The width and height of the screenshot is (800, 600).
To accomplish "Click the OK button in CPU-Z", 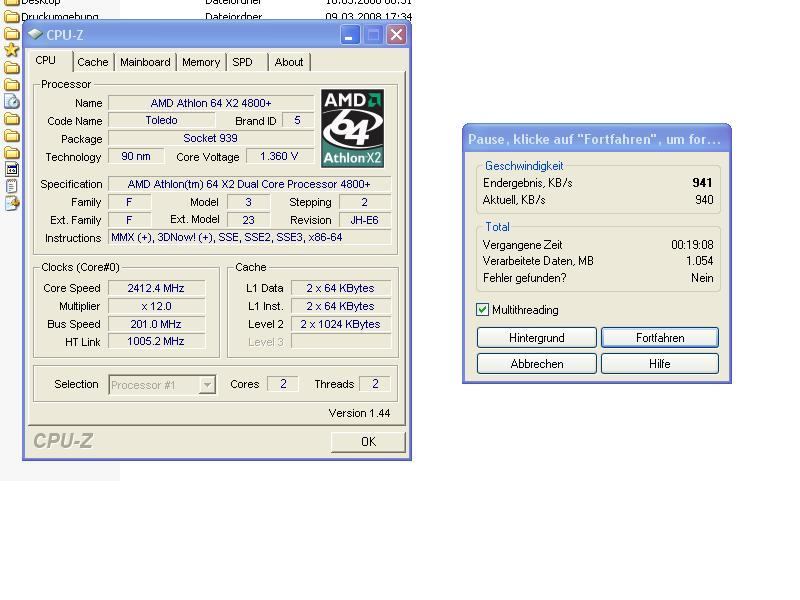I will click(x=368, y=442).
